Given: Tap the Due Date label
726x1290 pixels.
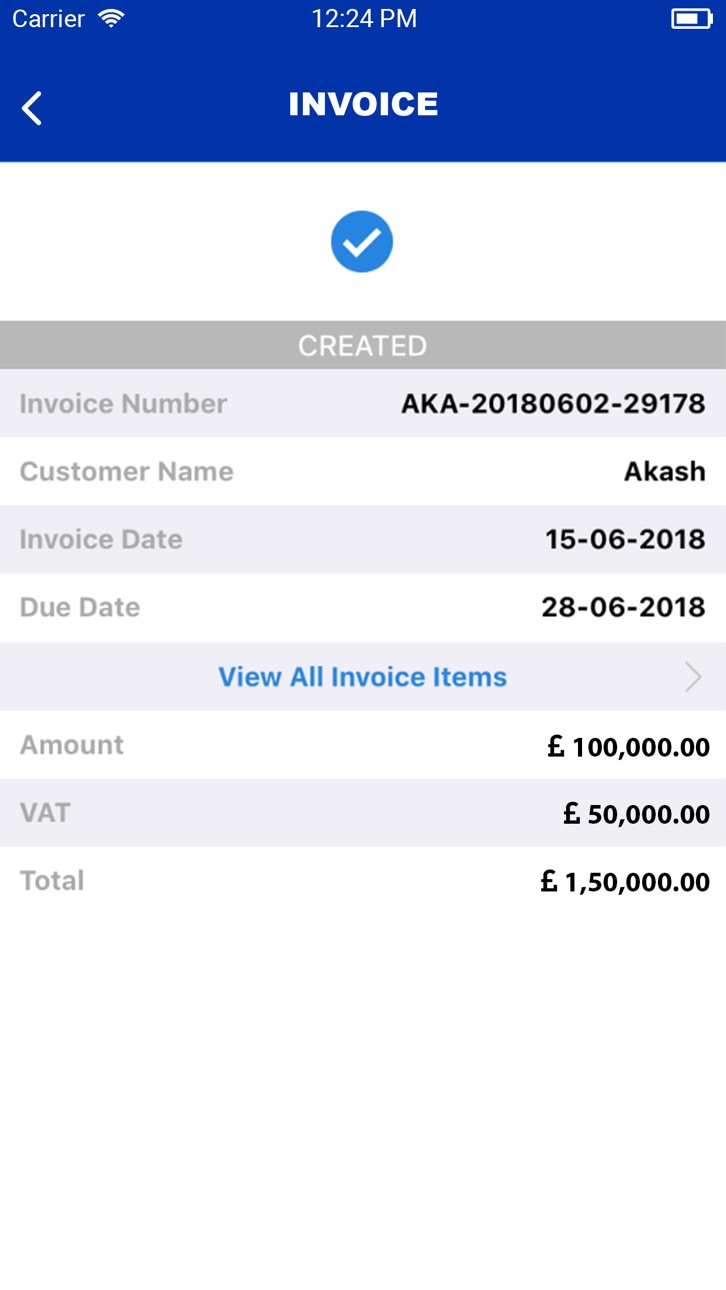Looking at the screenshot, I should coord(80,608).
